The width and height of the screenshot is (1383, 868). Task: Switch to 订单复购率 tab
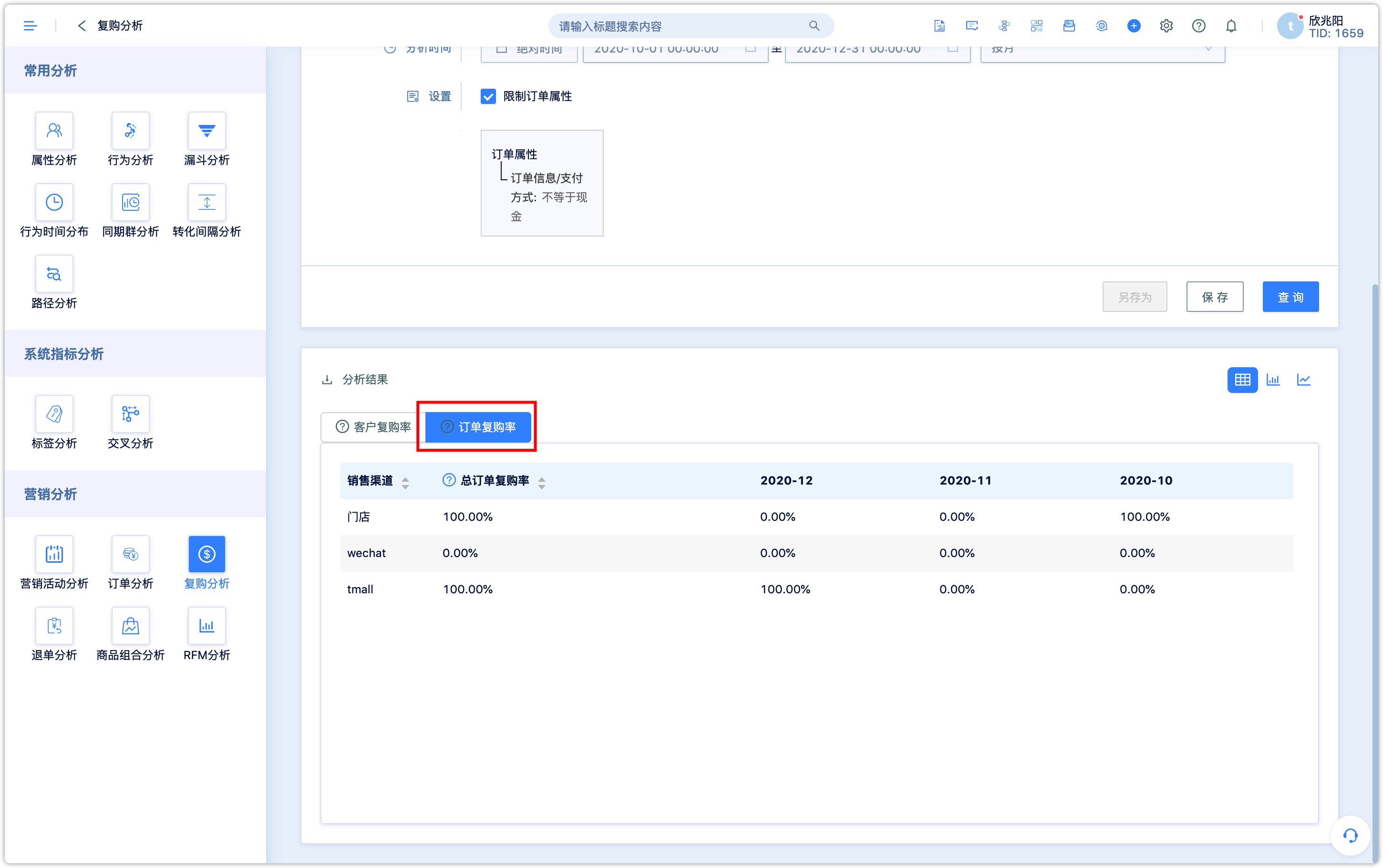pos(477,426)
